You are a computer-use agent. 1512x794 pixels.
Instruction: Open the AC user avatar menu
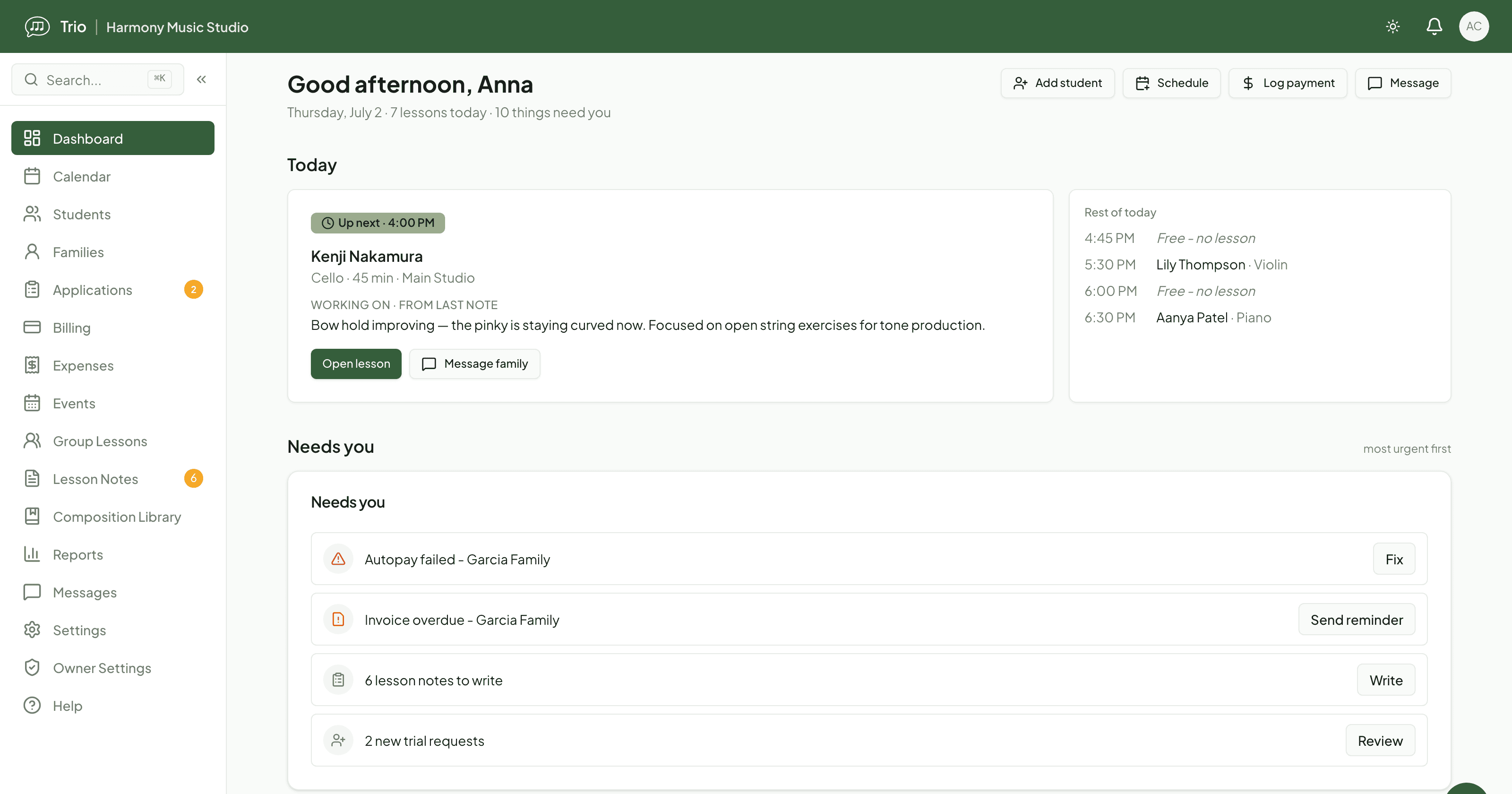pos(1474,26)
